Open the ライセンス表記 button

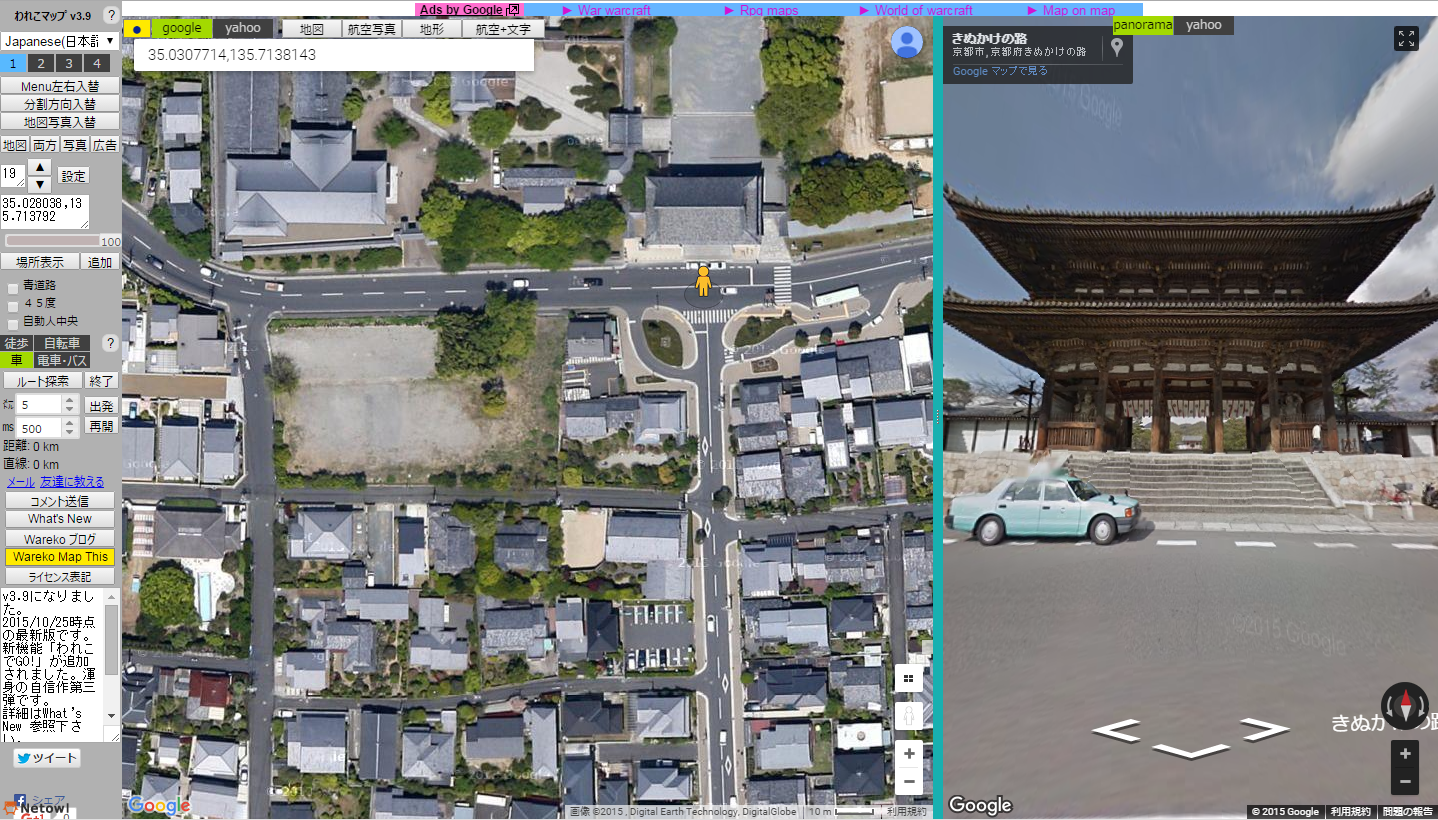pyautogui.click(x=60, y=577)
